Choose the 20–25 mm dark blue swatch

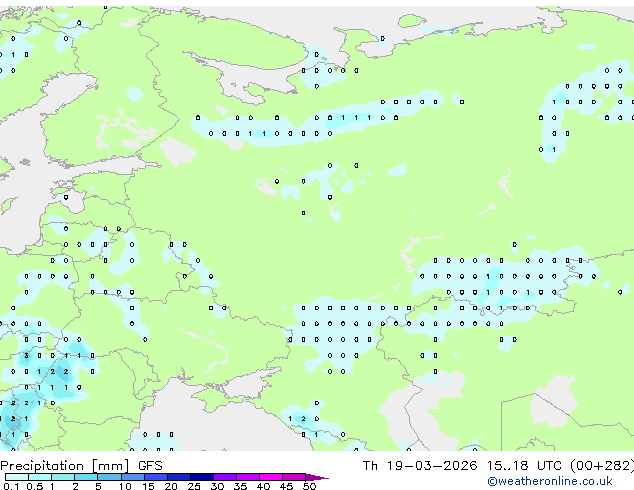click(x=178, y=477)
